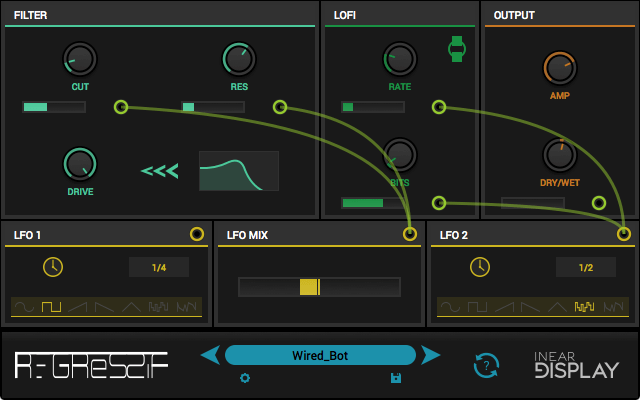640x400 pixels.
Task: Click the AMP knob in Output section
Action: [559, 68]
